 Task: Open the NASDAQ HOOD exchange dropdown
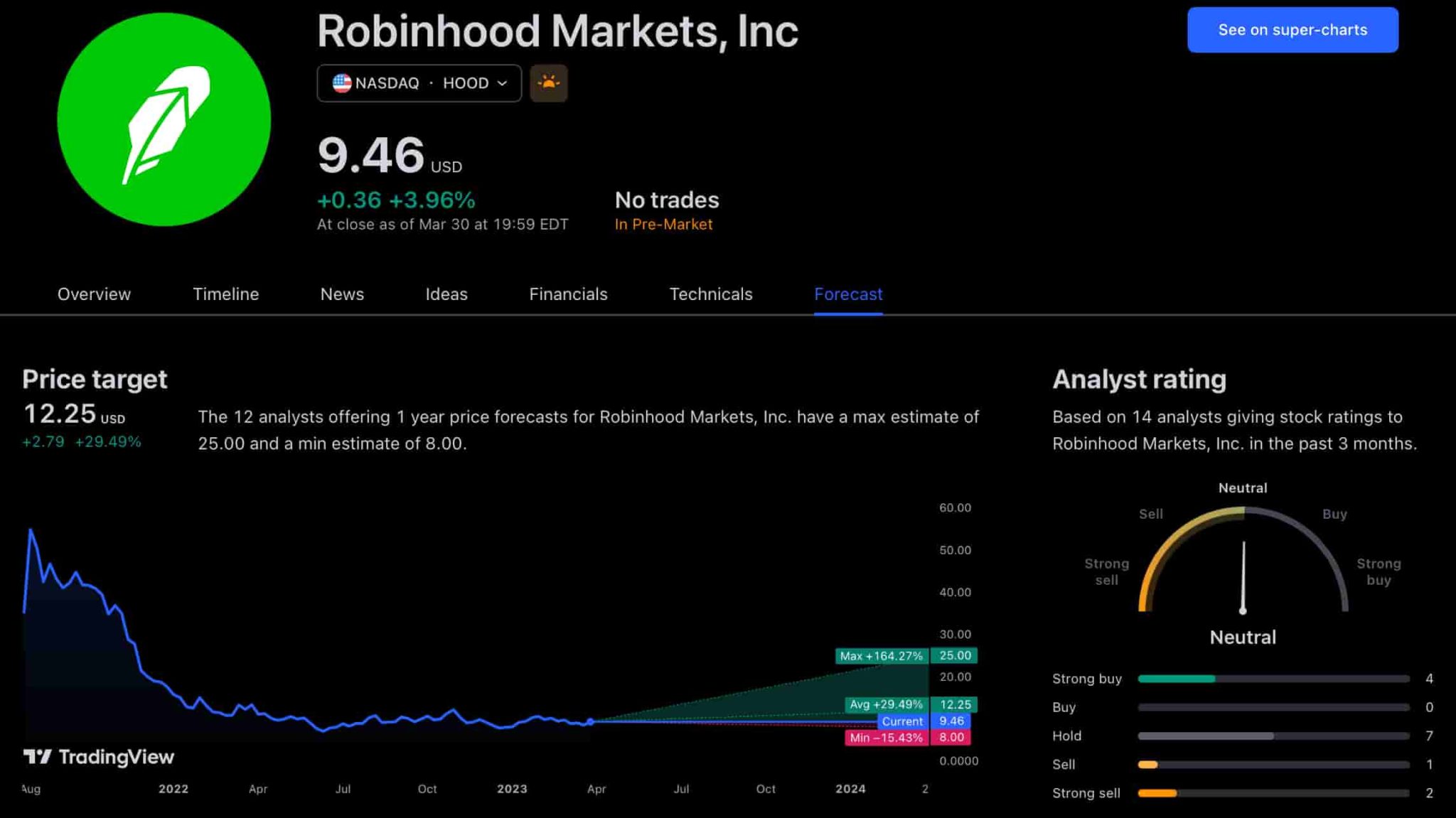(419, 83)
